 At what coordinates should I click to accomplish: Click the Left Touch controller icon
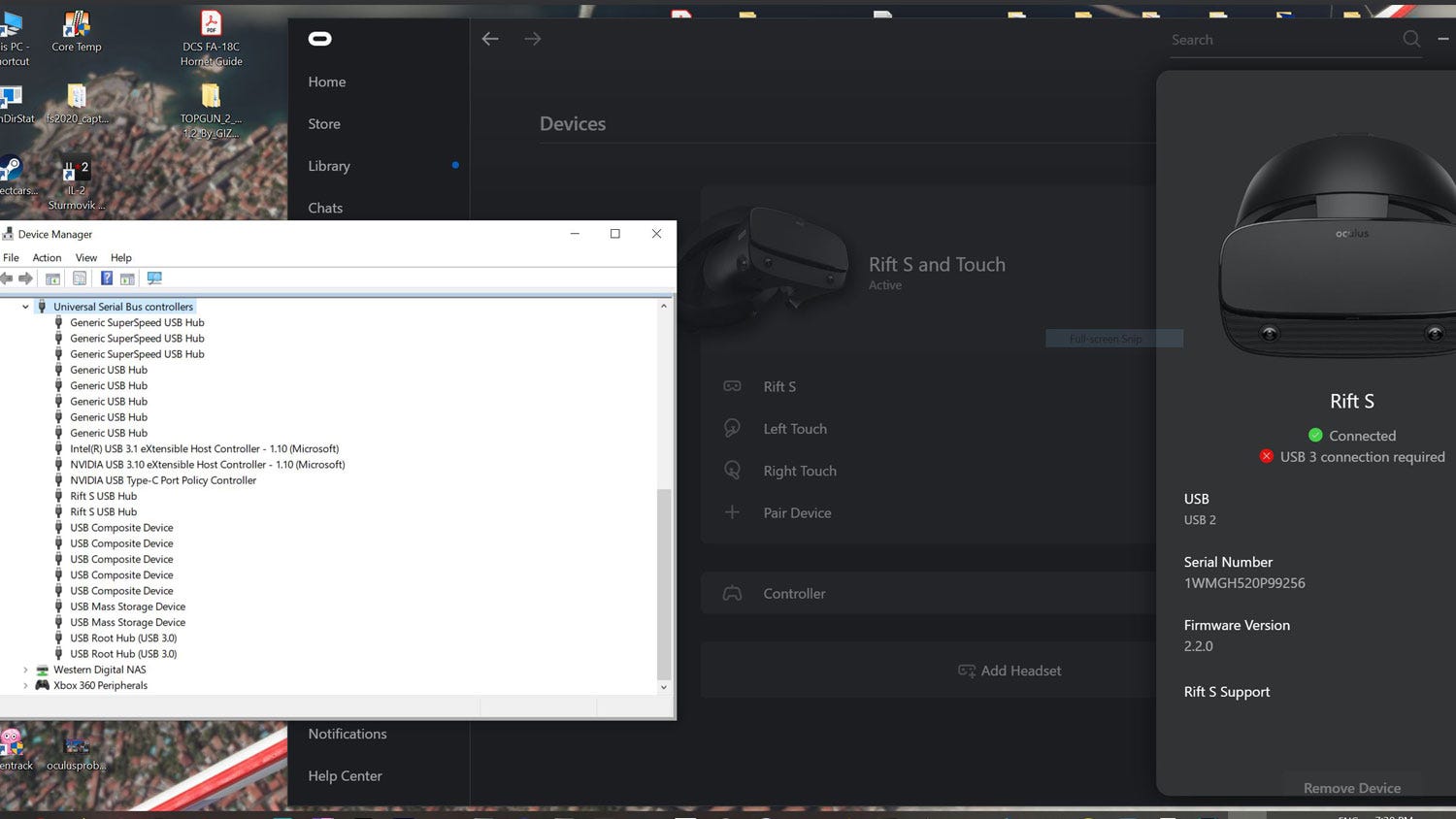(x=732, y=428)
